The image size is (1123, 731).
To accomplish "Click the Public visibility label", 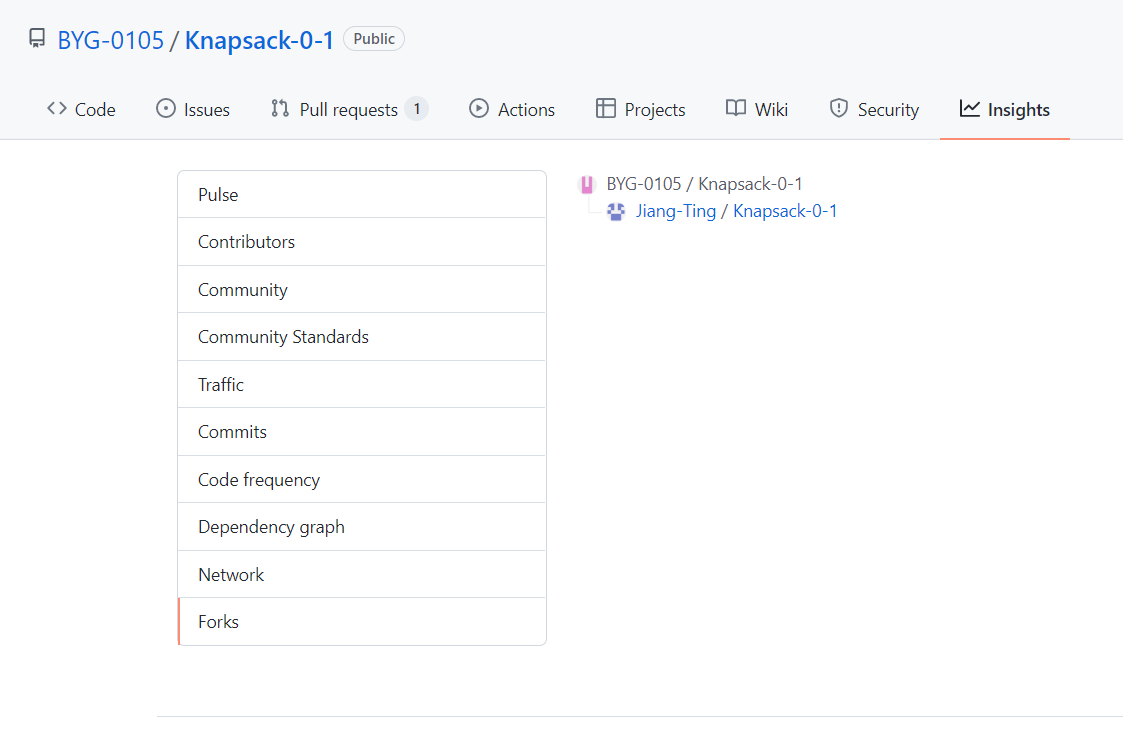I will (x=374, y=39).
